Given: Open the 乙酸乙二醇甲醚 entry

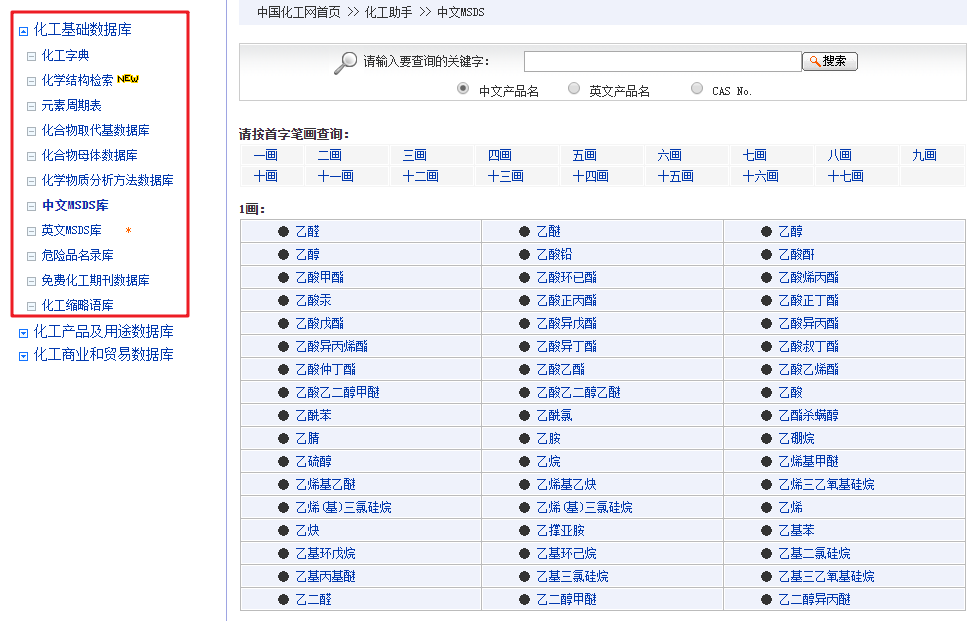Looking at the screenshot, I should 338,392.
